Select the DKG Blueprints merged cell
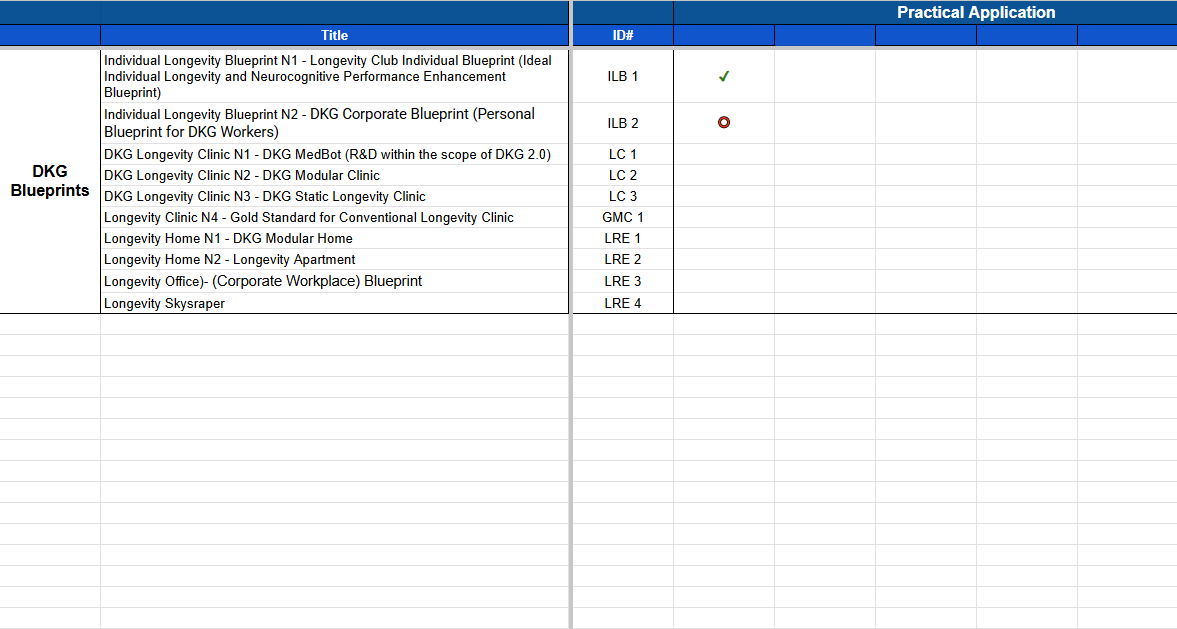This screenshot has width=1177, height=629. click(x=50, y=181)
